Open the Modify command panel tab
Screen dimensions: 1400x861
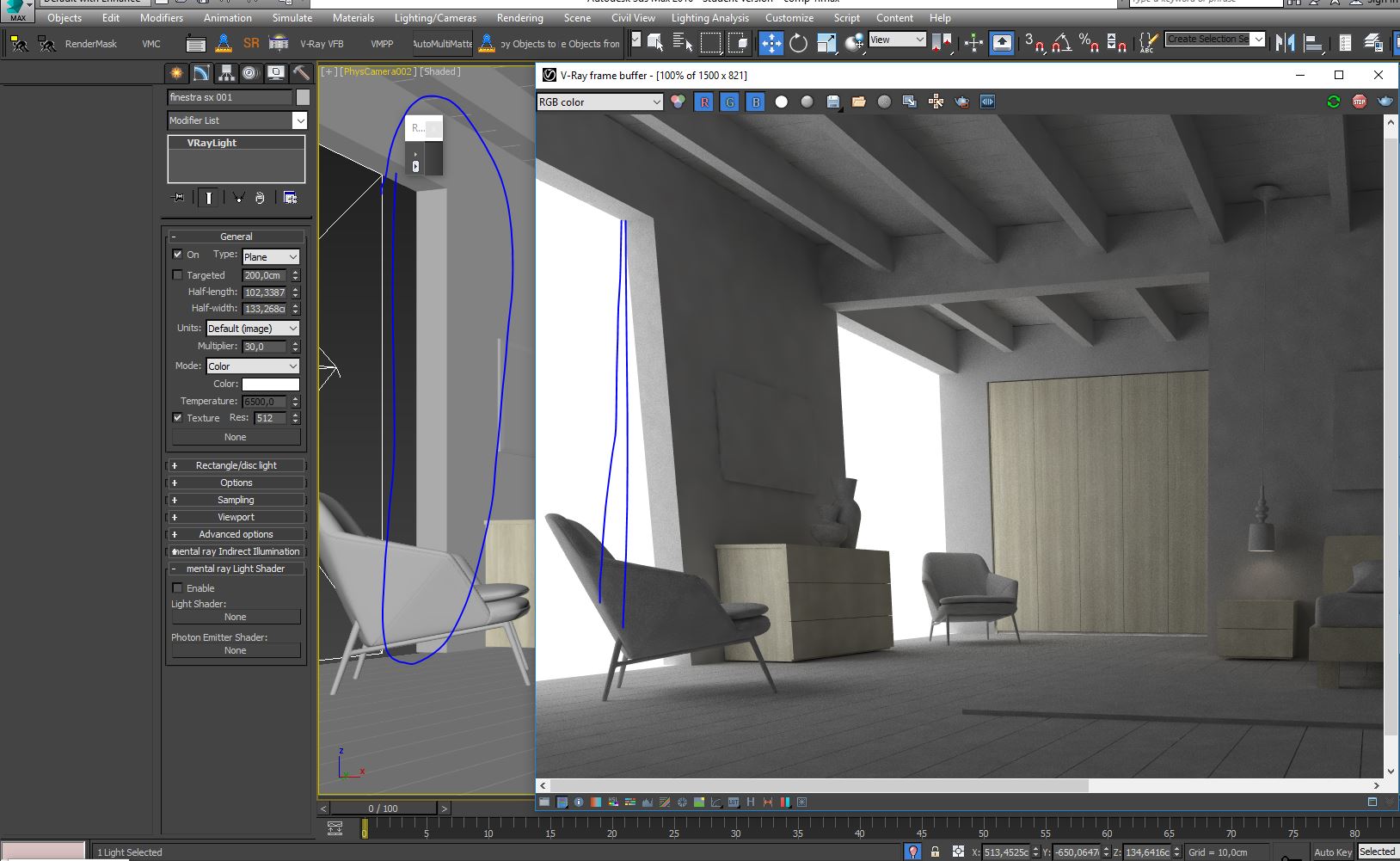click(x=201, y=73)
